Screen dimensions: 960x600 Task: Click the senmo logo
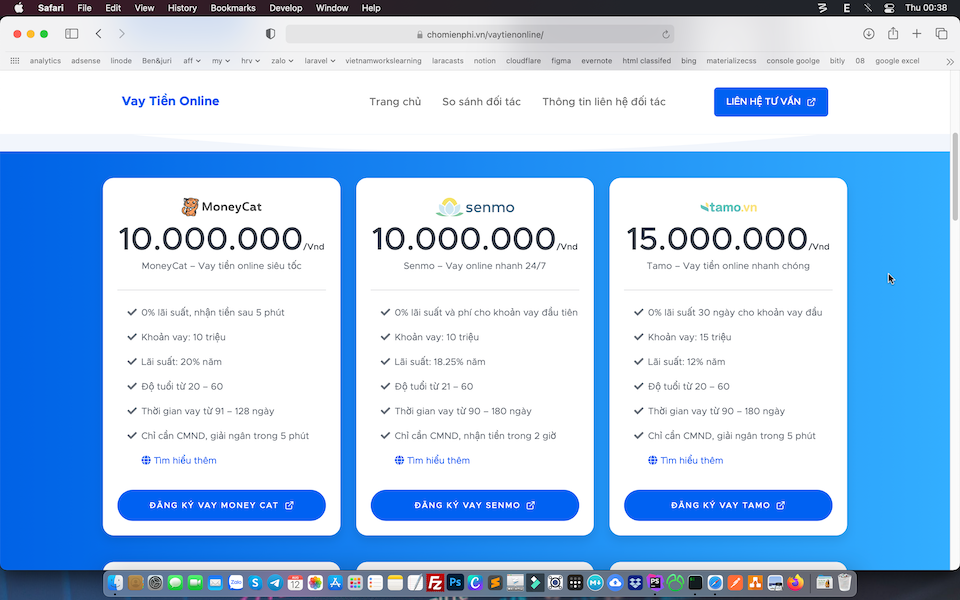point(474,207)
